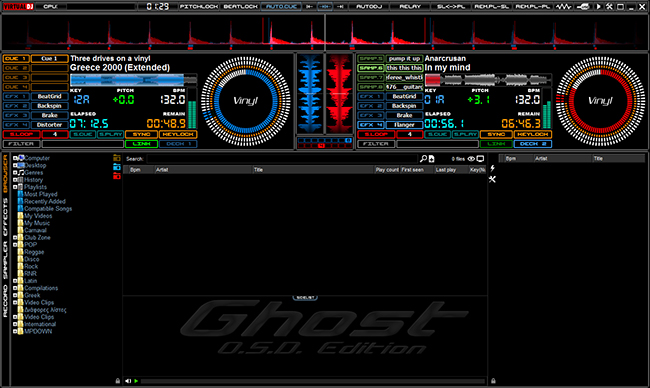Image resolution: width=650 pixels, height=388 pixels.
Task: Expand the History tree node
Action: (x=15, y=180)
